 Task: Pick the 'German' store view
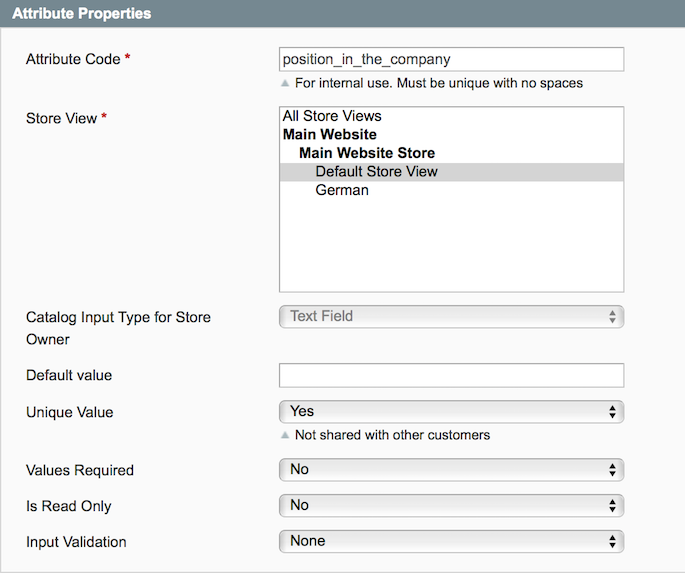click(342, 190)
